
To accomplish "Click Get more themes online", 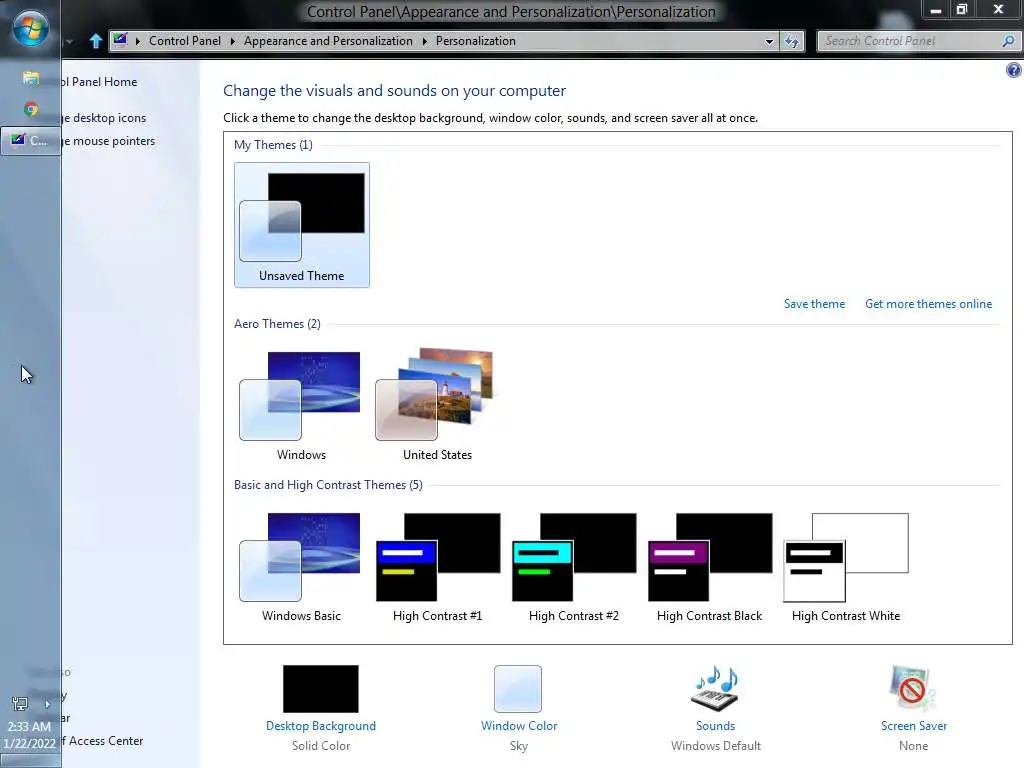I will coord(928,304).
